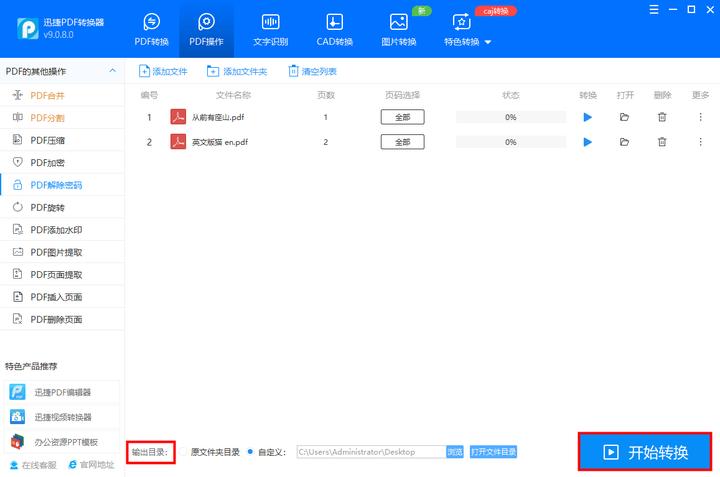Click page selection 全部 for 从前有座山.pdf
This screenshot has height=477, width=720.
coord(402,117)
